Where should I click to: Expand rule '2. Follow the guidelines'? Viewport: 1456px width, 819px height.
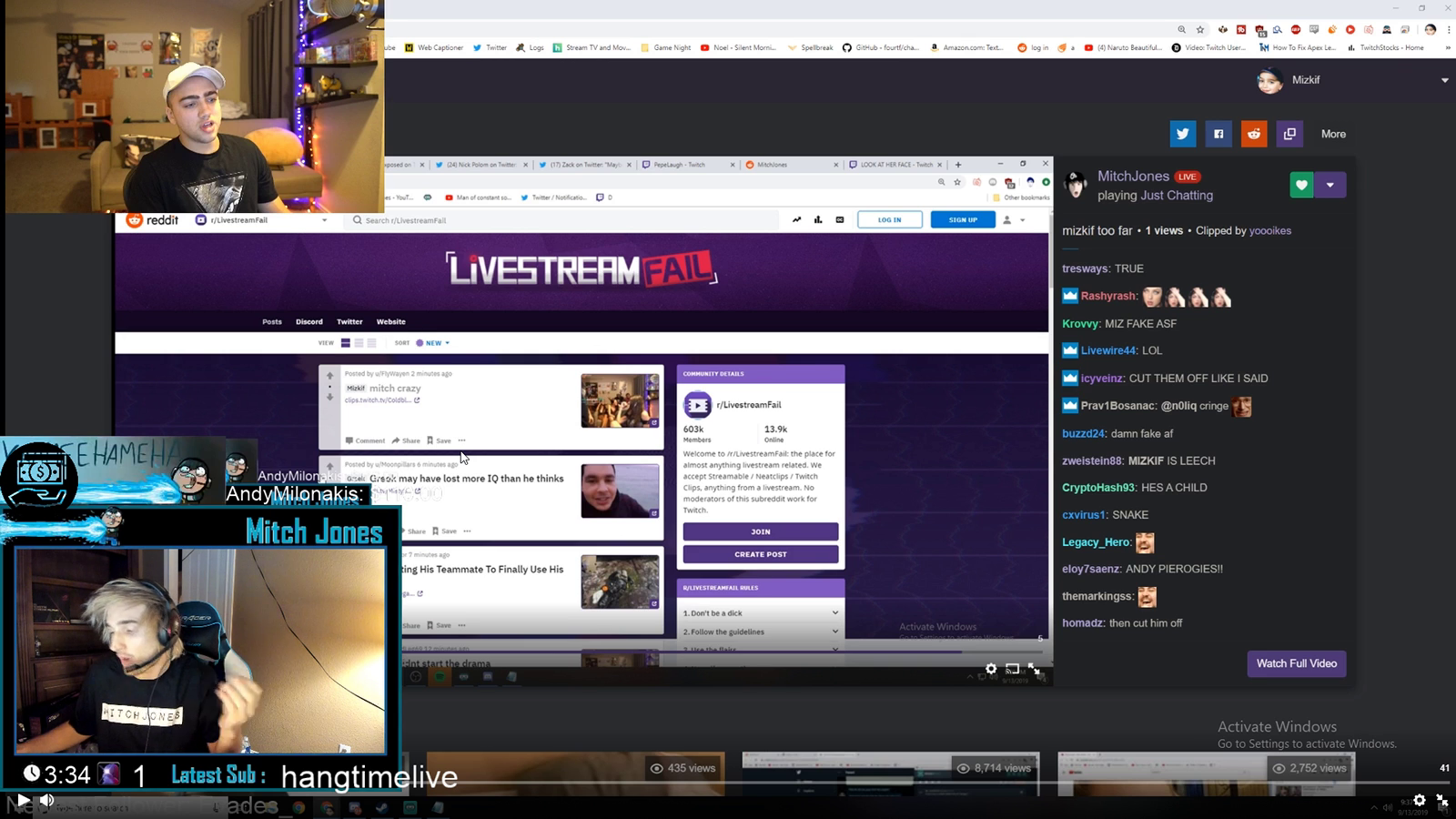761,632
